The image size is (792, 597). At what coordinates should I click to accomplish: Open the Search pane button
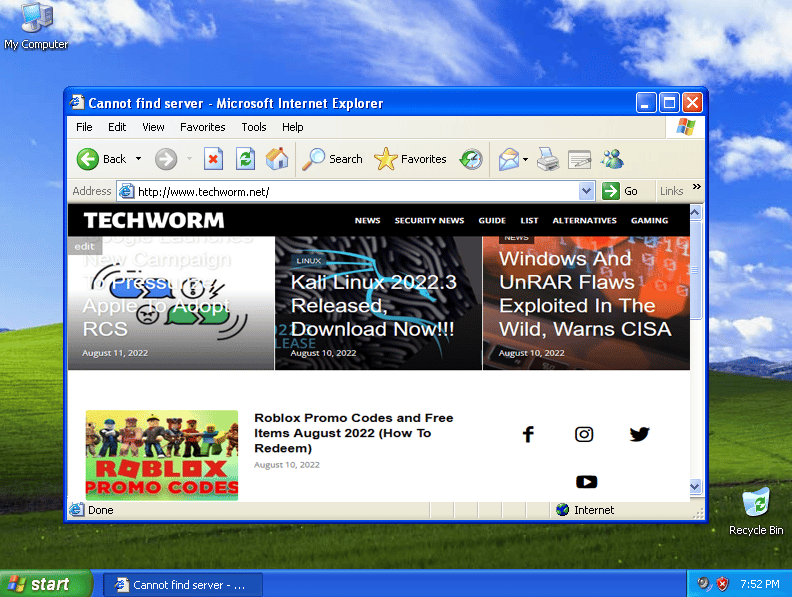[332, 159]
